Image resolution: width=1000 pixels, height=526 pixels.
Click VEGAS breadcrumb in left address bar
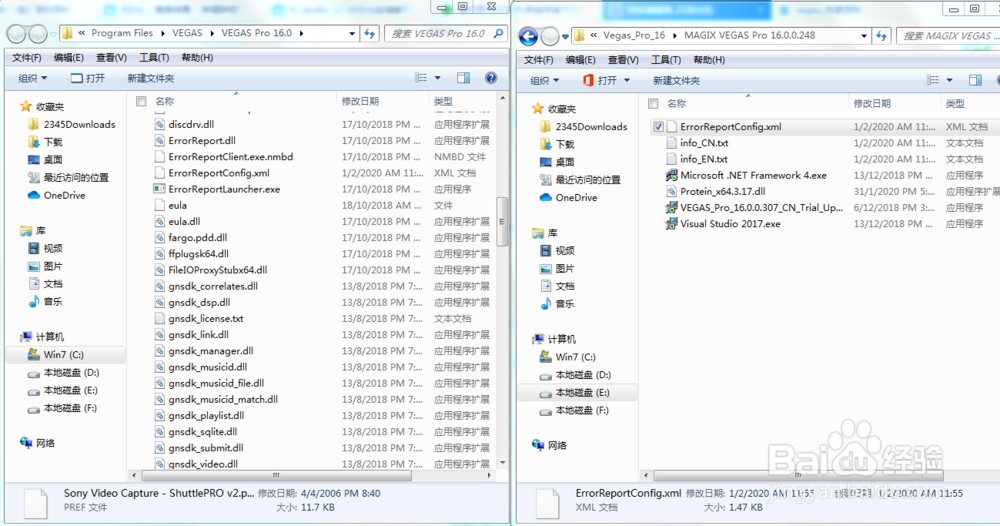(x=188, y=33)
